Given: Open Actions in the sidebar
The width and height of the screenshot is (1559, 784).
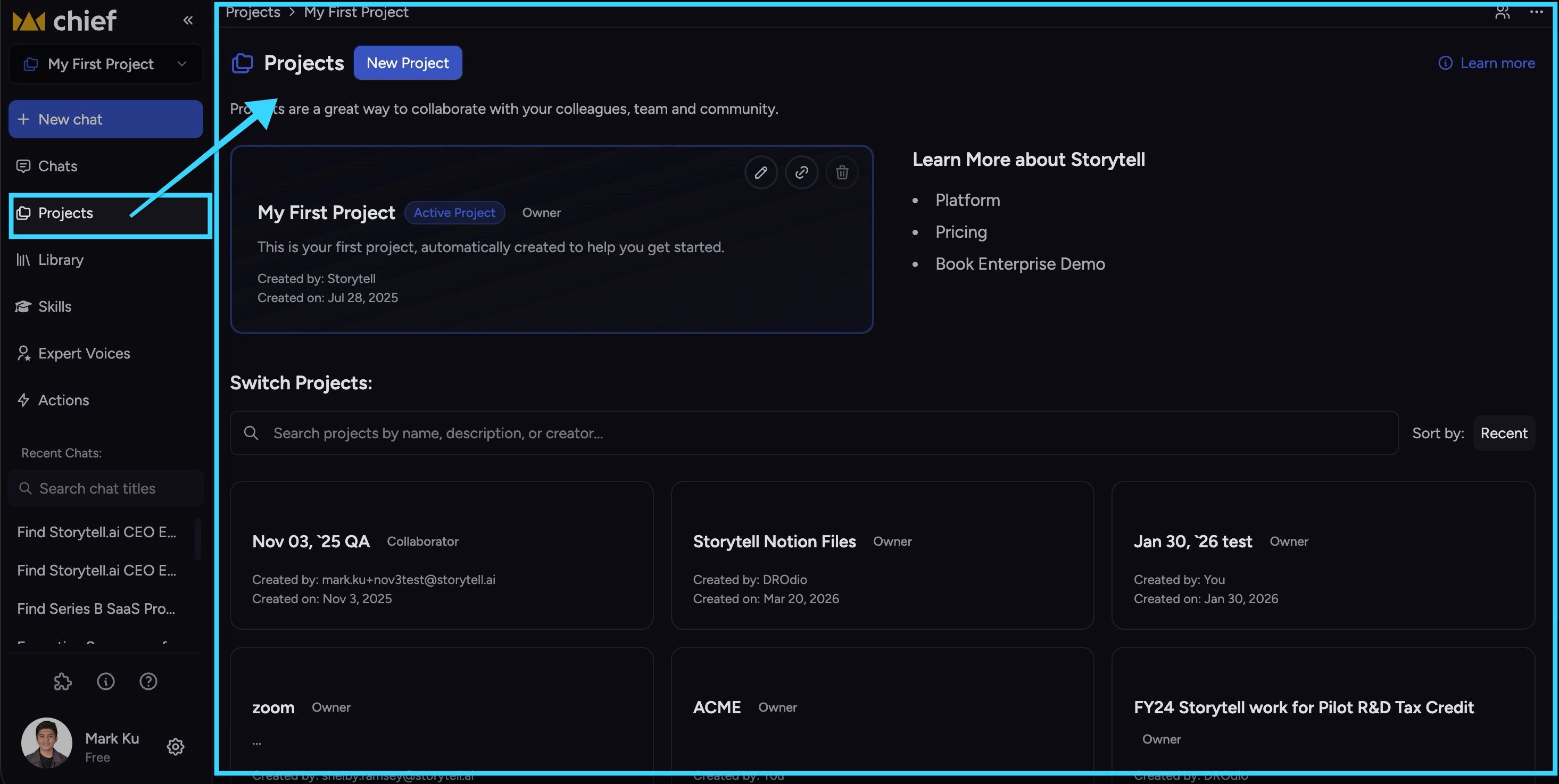Looking at the screenshot, I should (106, 401).
